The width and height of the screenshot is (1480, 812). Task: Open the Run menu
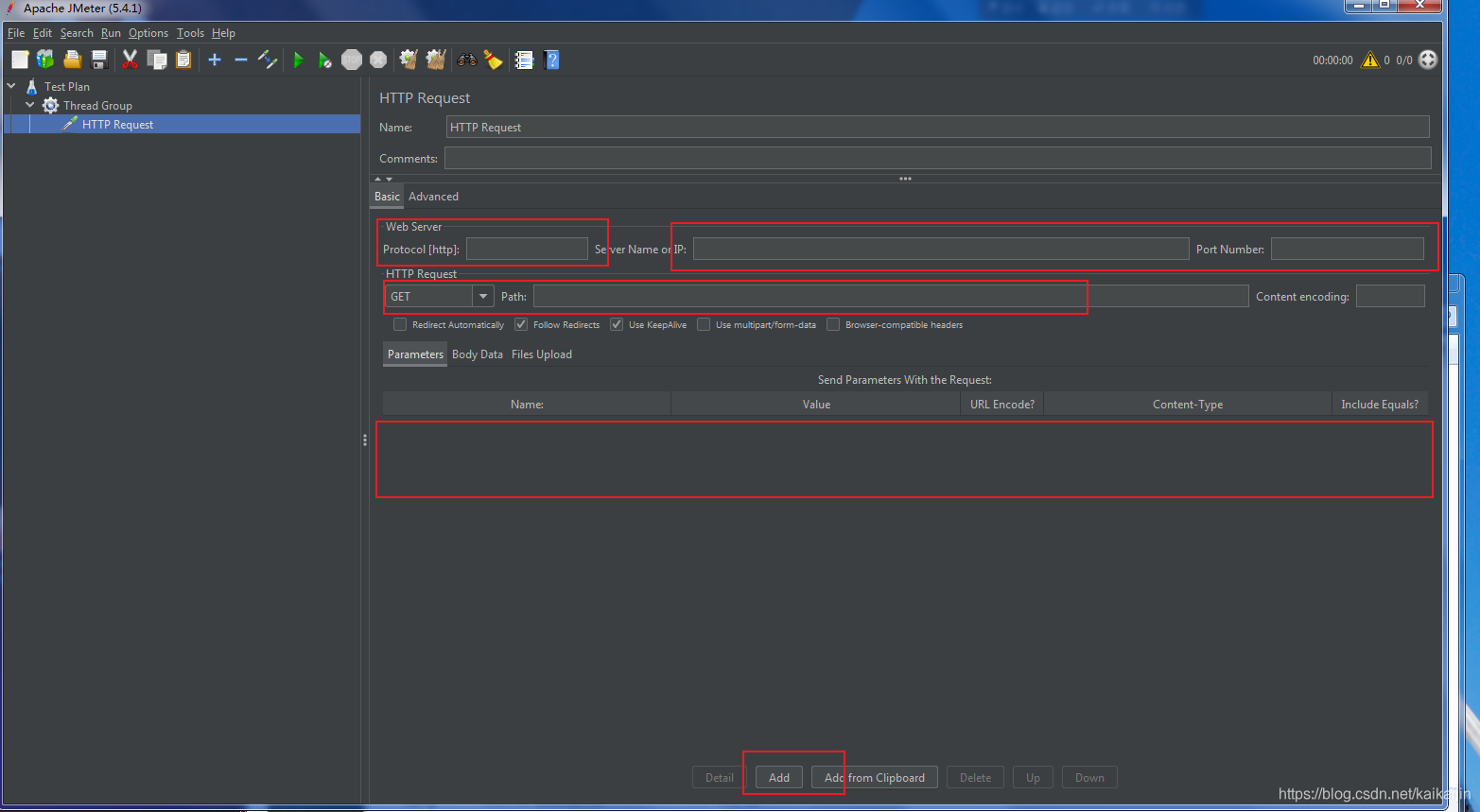111,33
